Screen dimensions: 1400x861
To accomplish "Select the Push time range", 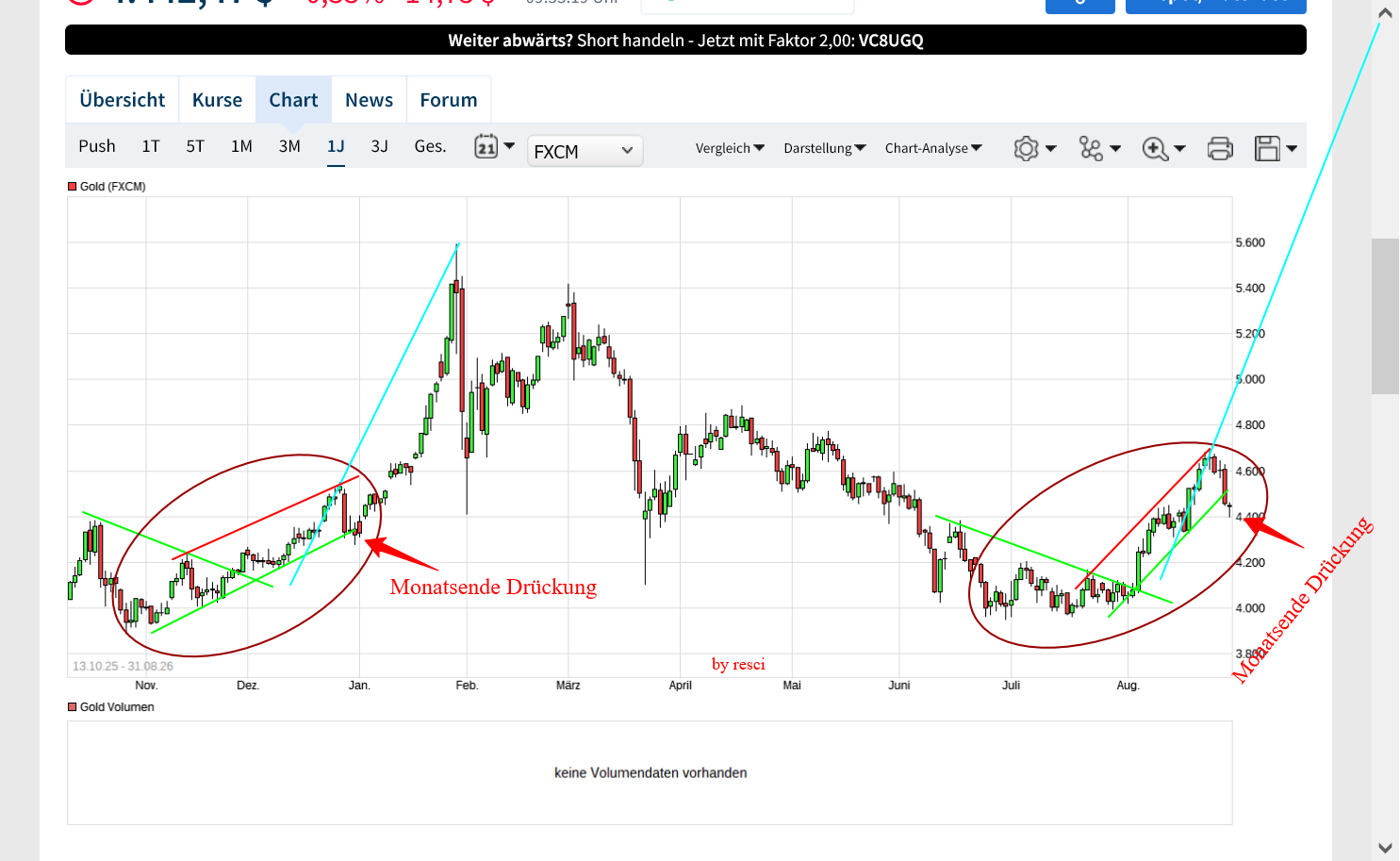I will click(x=97, y=146).
